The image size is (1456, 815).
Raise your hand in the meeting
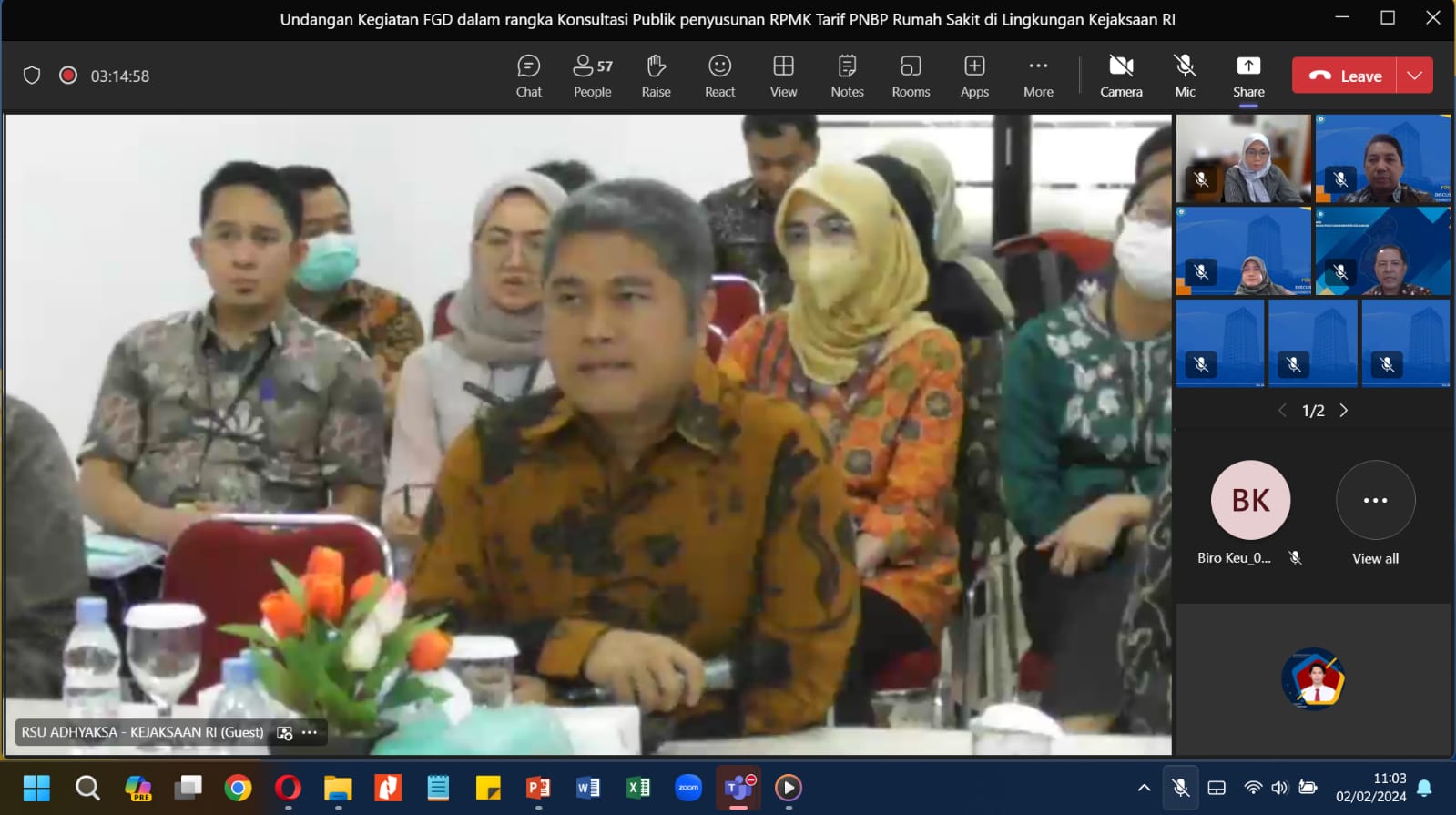tap(656, 76)
